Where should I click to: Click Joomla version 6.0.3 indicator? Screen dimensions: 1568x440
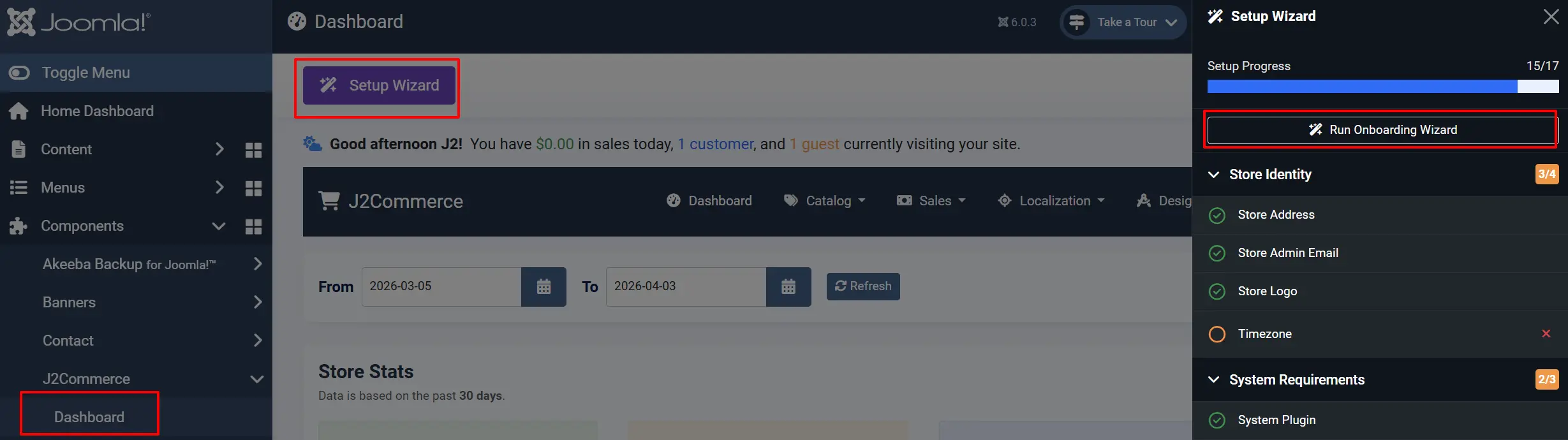click(1017, 22)
